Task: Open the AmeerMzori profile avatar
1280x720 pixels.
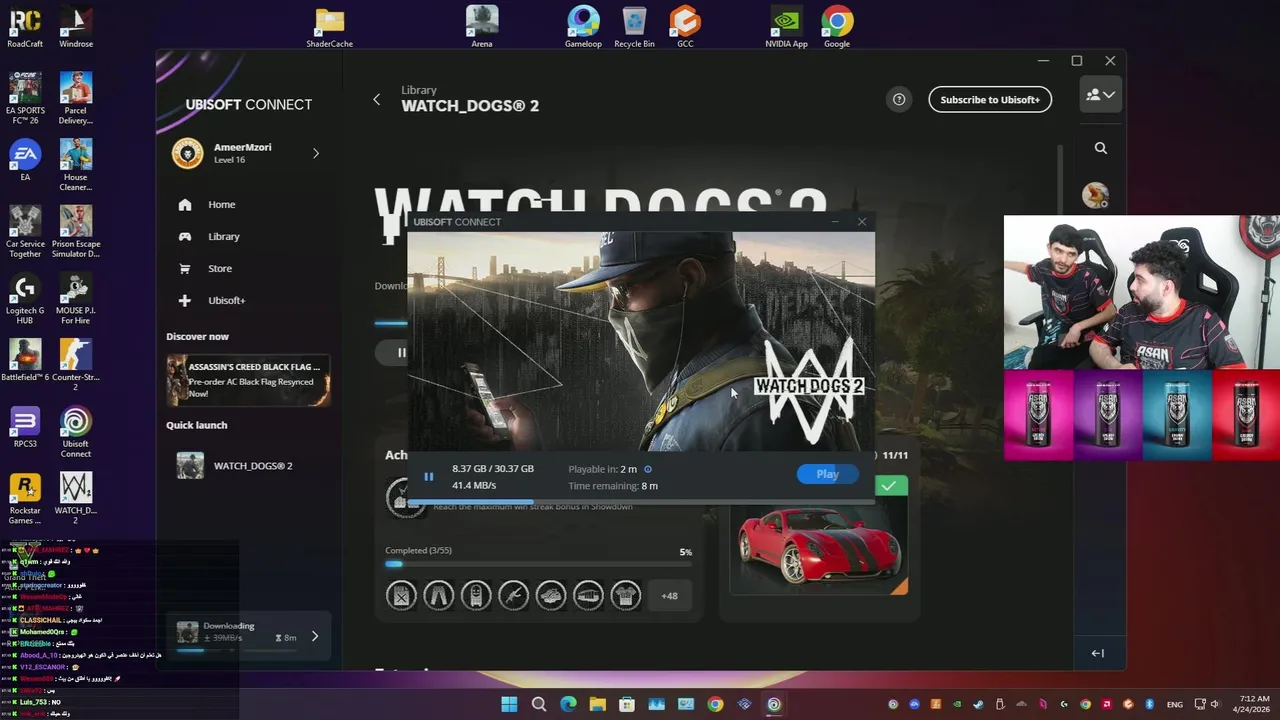Action: coord(188,153)
